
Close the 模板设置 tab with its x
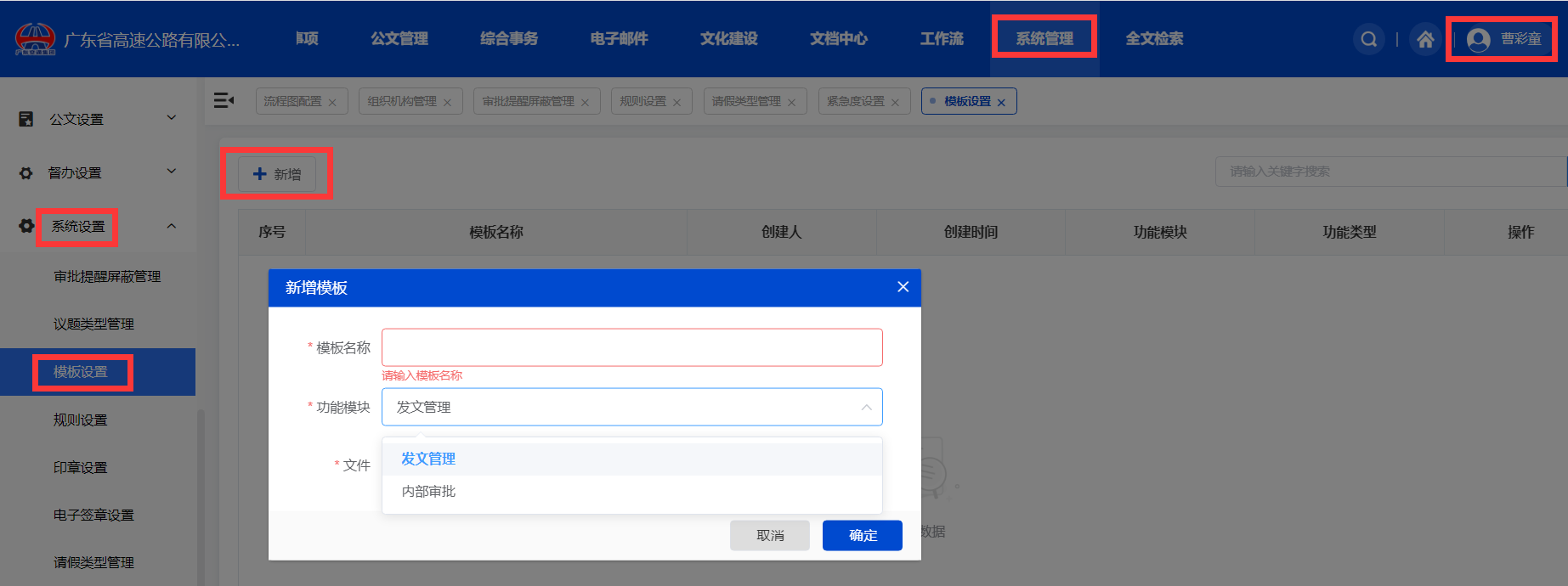(x=1001, y=102)
